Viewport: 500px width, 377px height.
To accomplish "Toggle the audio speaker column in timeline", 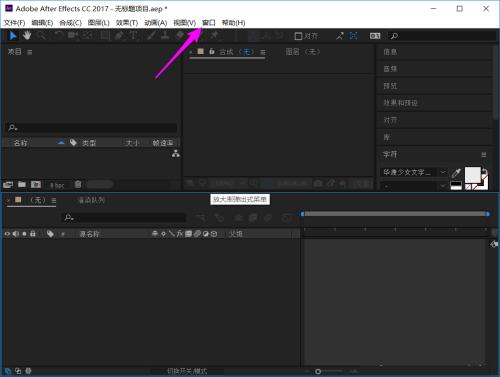I will coord(16,234).
